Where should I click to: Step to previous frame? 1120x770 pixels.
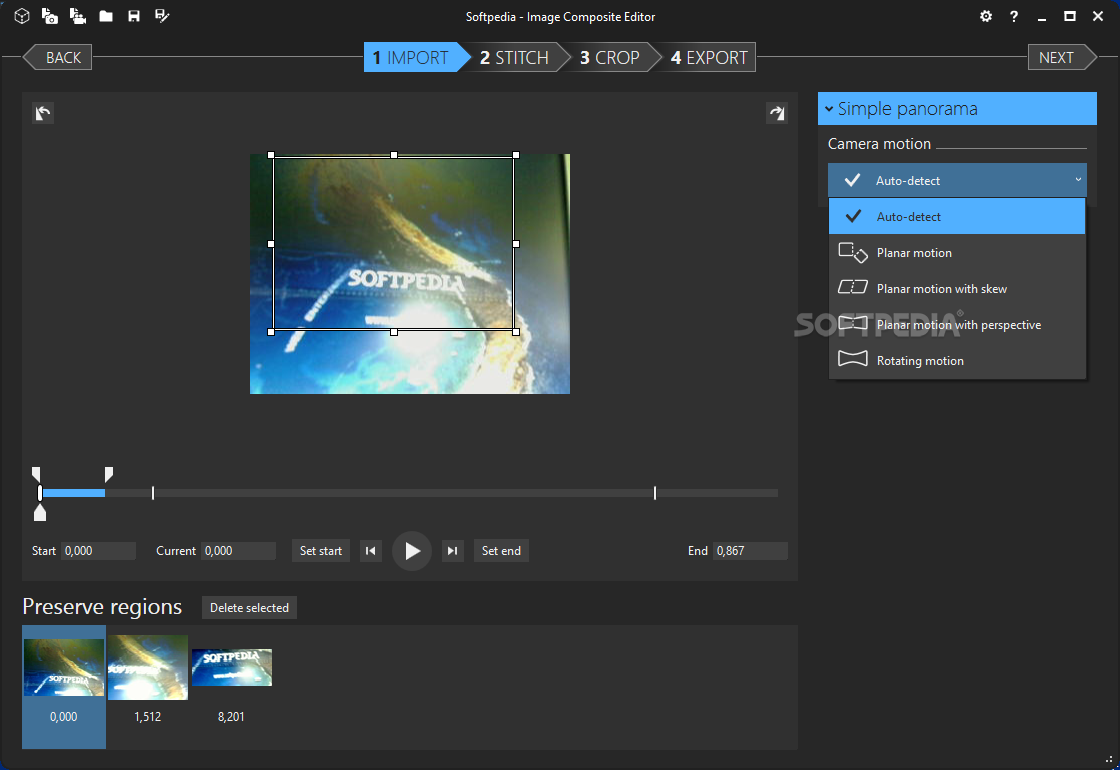point(371,551)
